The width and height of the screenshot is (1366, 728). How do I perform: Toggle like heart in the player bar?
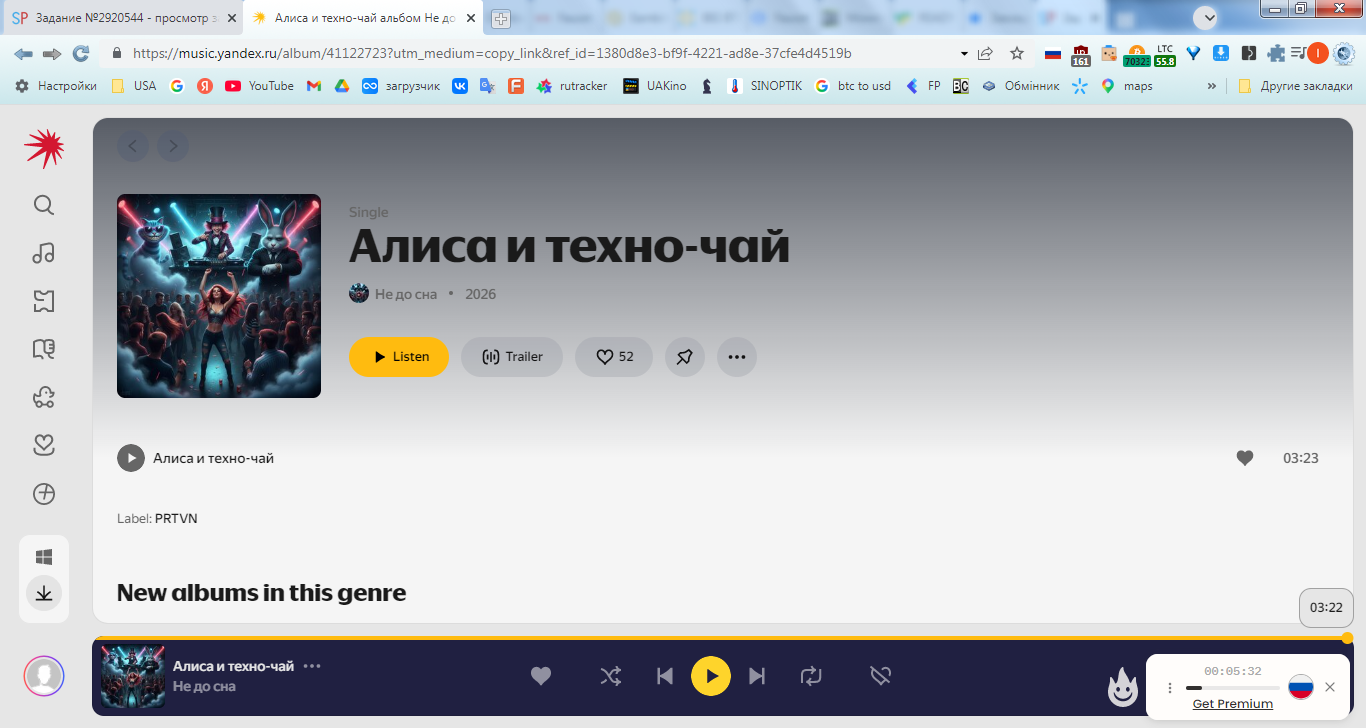pos(541,676)
